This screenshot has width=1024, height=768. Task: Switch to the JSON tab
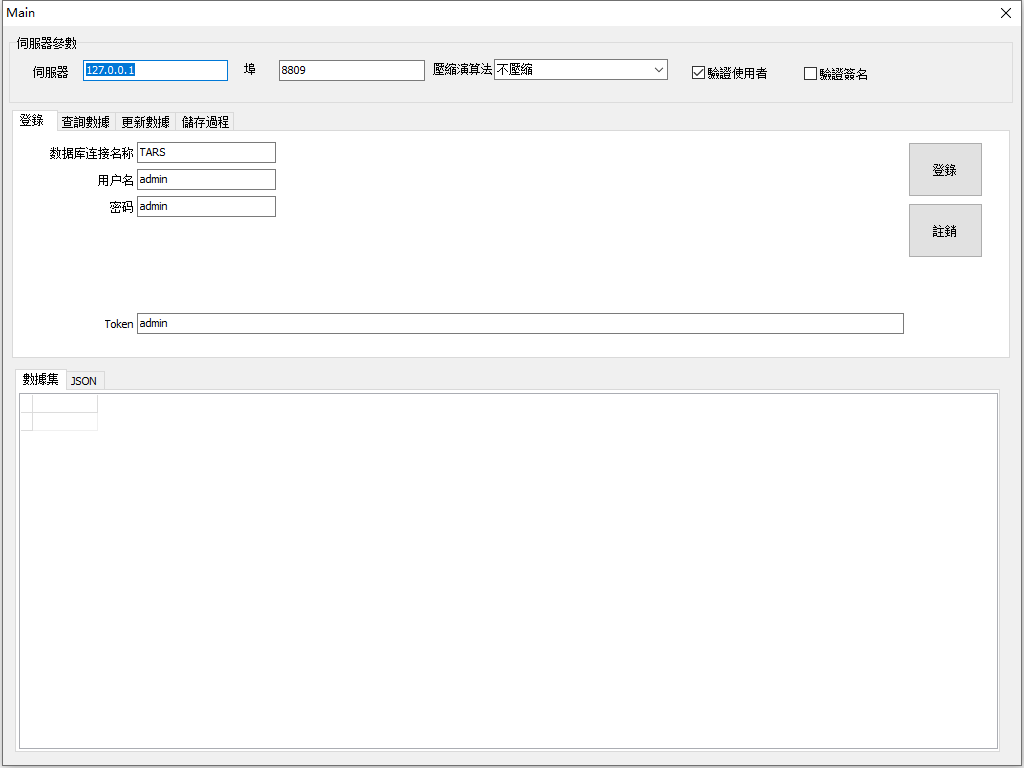click(x=84, y=381)
